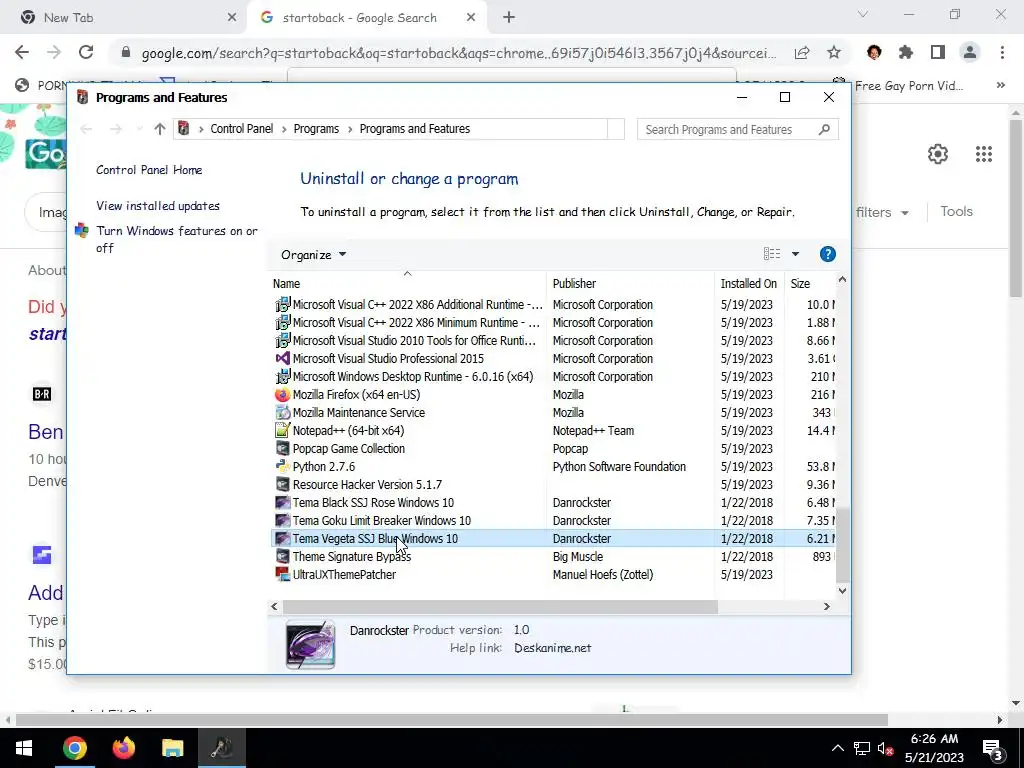
Task: Open the view options dropdown arrow
Action: [795, 254]
